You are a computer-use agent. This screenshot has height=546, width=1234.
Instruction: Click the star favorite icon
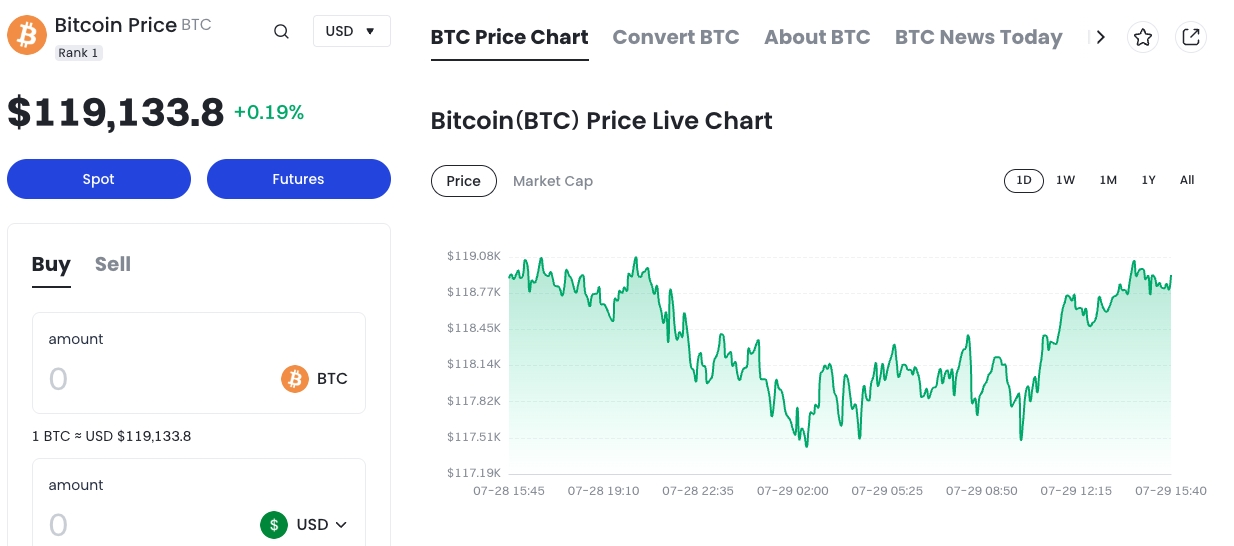(1143, 37)
